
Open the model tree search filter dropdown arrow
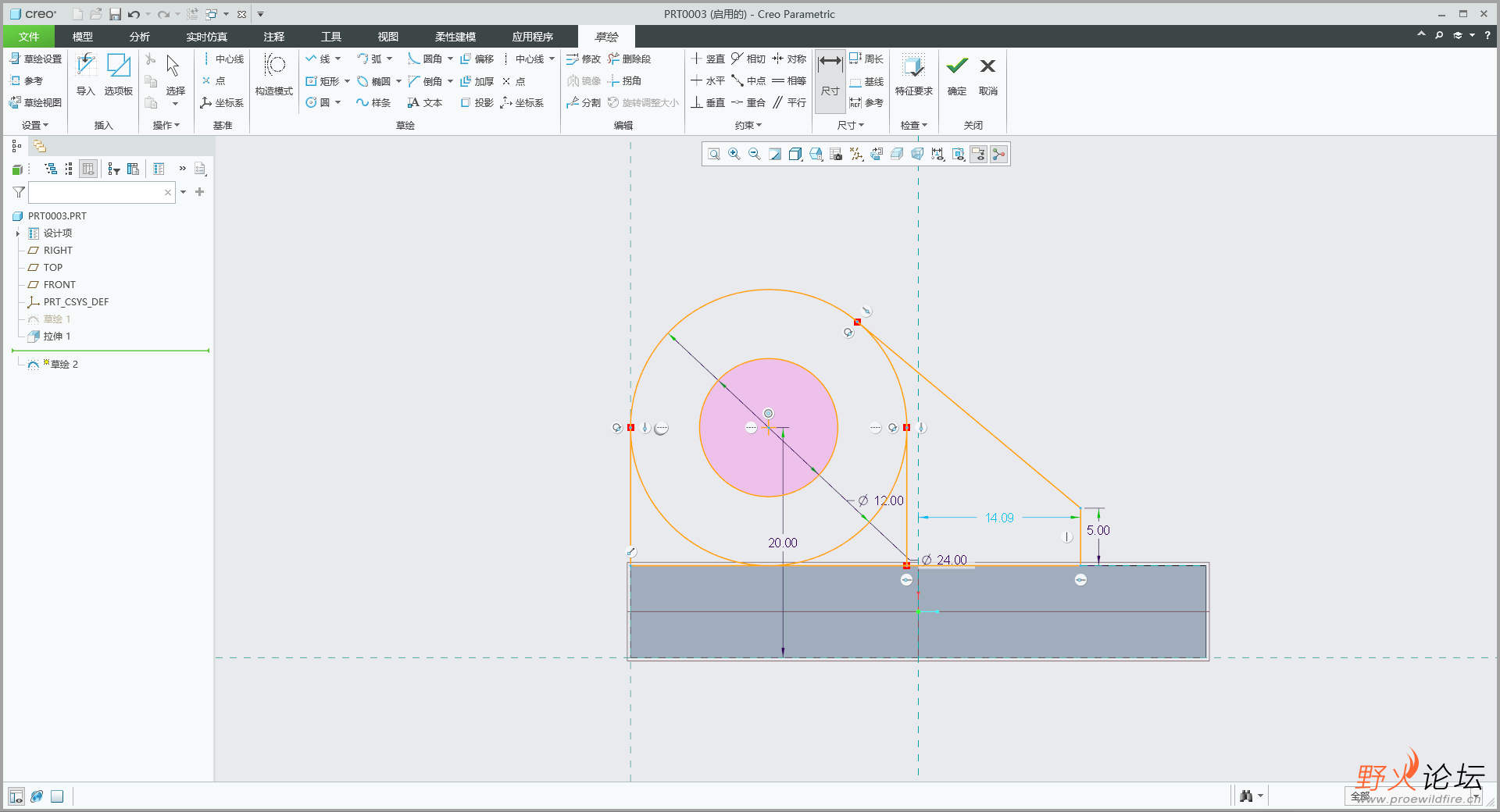click(184, 192)
